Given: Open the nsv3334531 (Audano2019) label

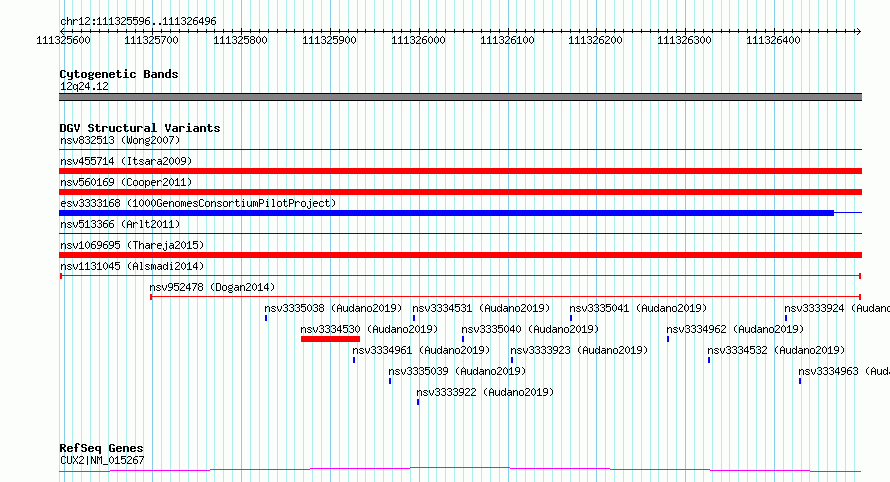Looking at the screenshot, I should click(481, 308).
